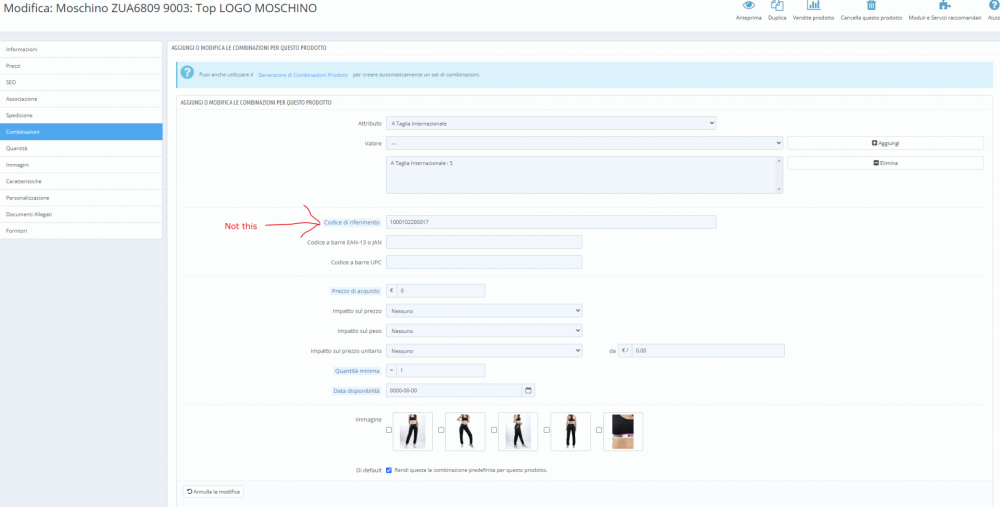Select 'A Taglia Internazionale : S' list entry
Screen dimensions: 1000x507
[422, 163]
